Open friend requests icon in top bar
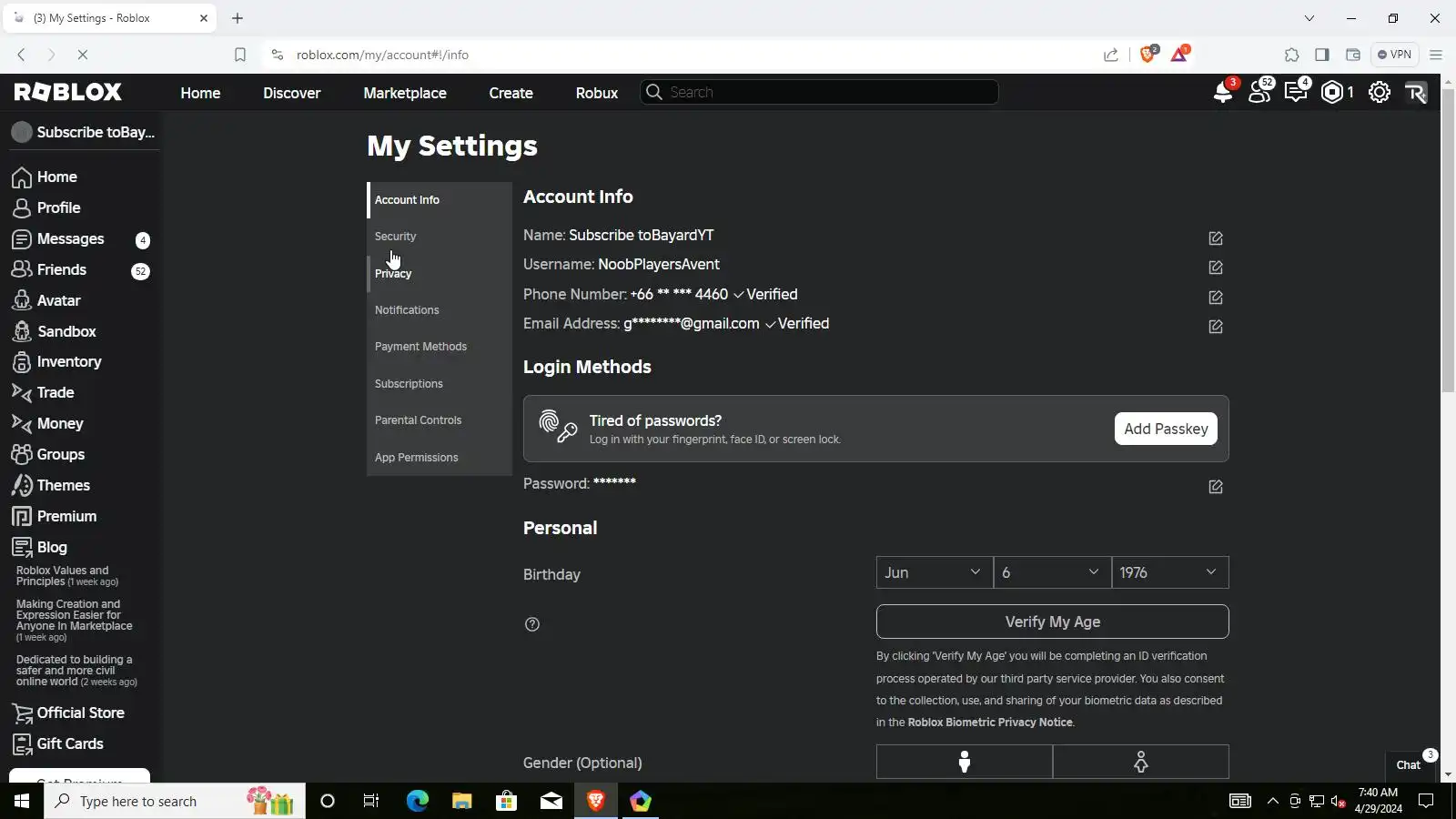Viewport: 1456px width, 819px height. tap(1260, 92)
